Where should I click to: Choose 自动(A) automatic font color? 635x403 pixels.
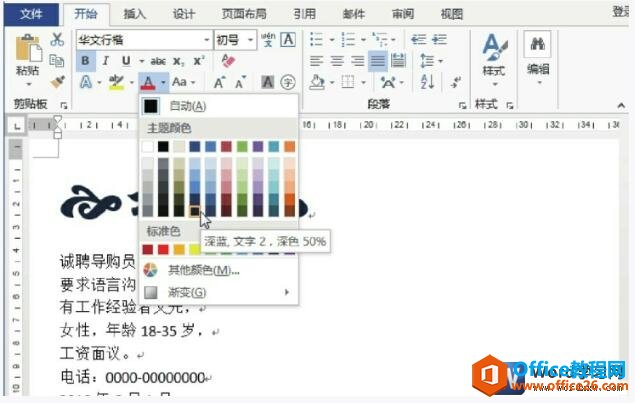point(219,106)
